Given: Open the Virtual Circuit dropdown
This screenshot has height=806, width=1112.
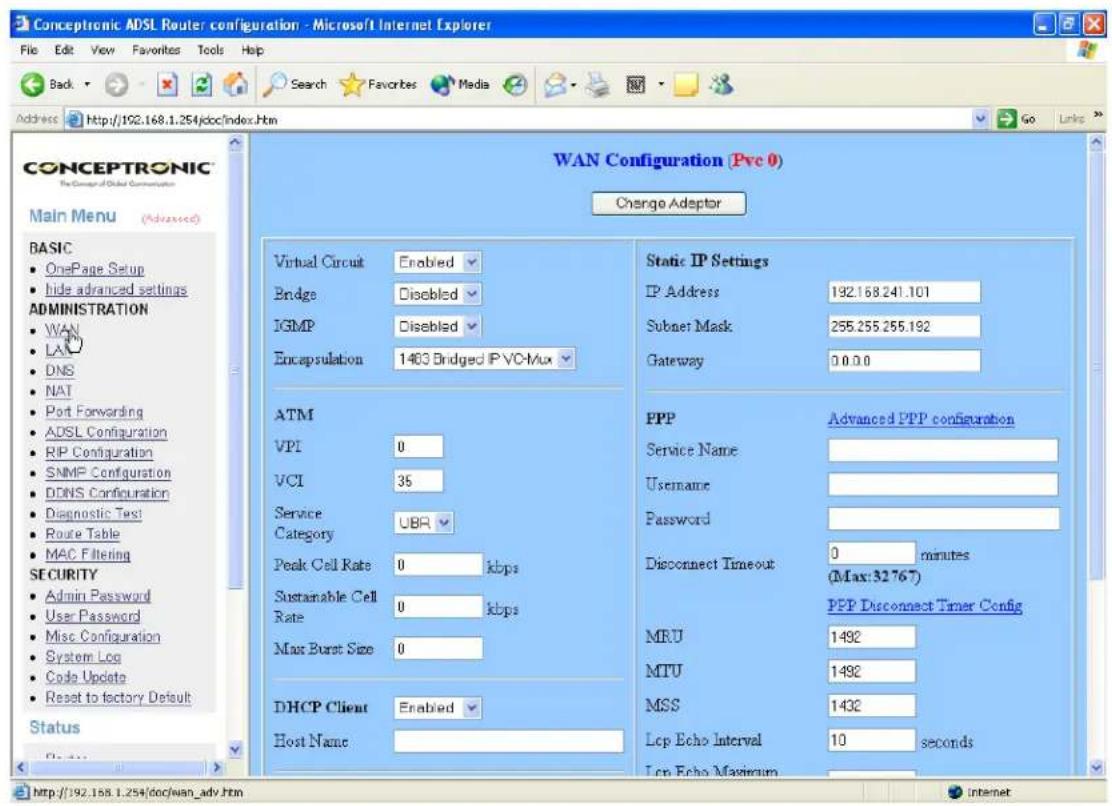Looking at the screenshot, I should [437, 262].
